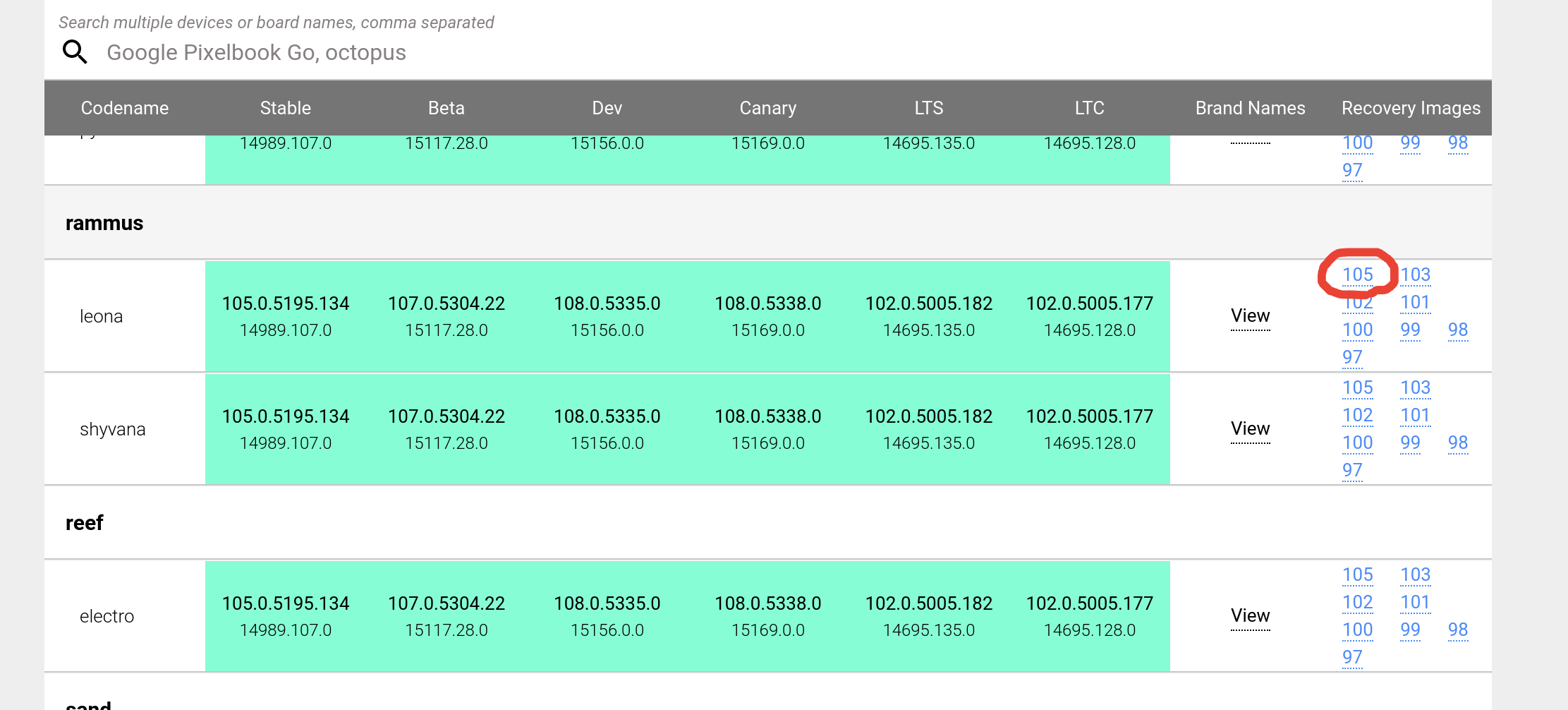This screenshot has width=1568, height=710.
Task: Click leona's Stable version 105.0.5195.134
Action: (285, 303)
